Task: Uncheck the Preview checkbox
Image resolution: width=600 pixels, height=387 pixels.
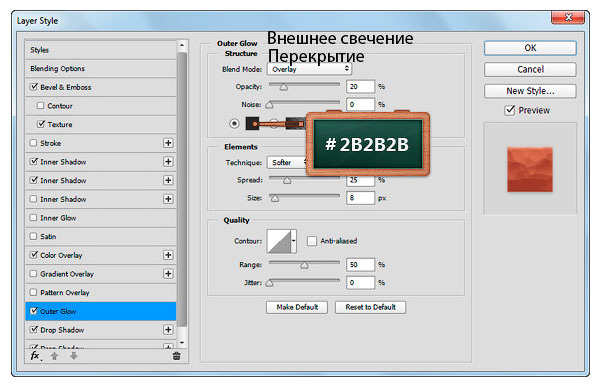Action: point(510,110)
